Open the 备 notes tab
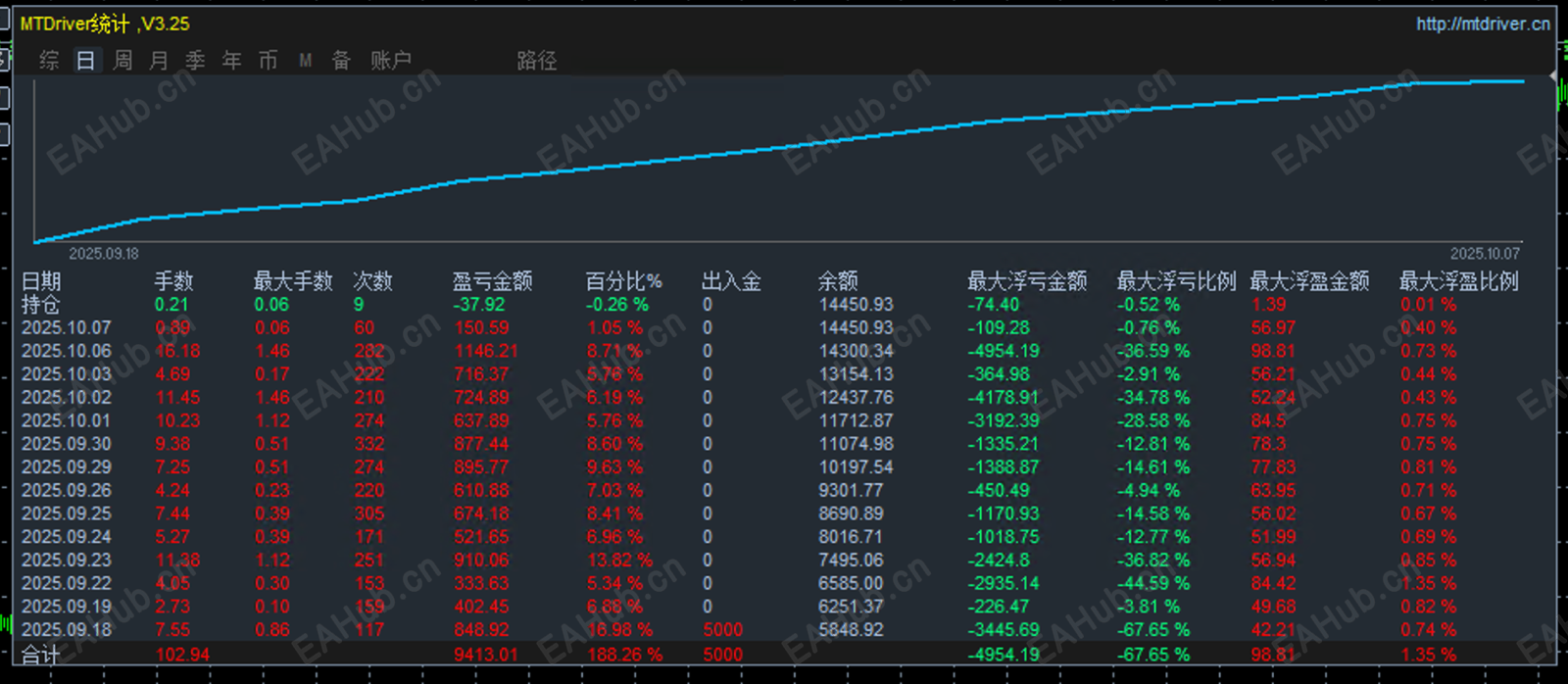1568x684 pixels. (341, 61)
